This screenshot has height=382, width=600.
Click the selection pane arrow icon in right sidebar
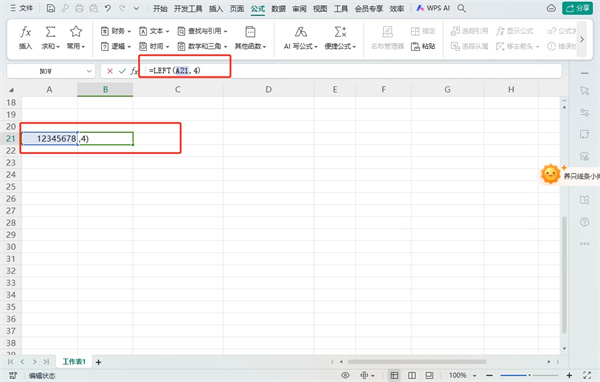pos(584,91)
